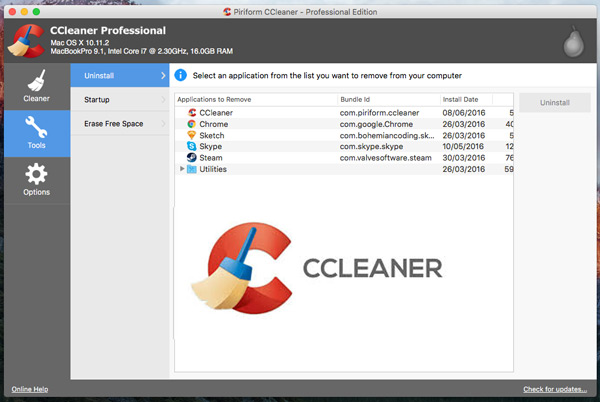Image resolution: width=600 pixels, height=402 pixels.
Task: Switch to the Startup tab
Action: coord(120,99)
